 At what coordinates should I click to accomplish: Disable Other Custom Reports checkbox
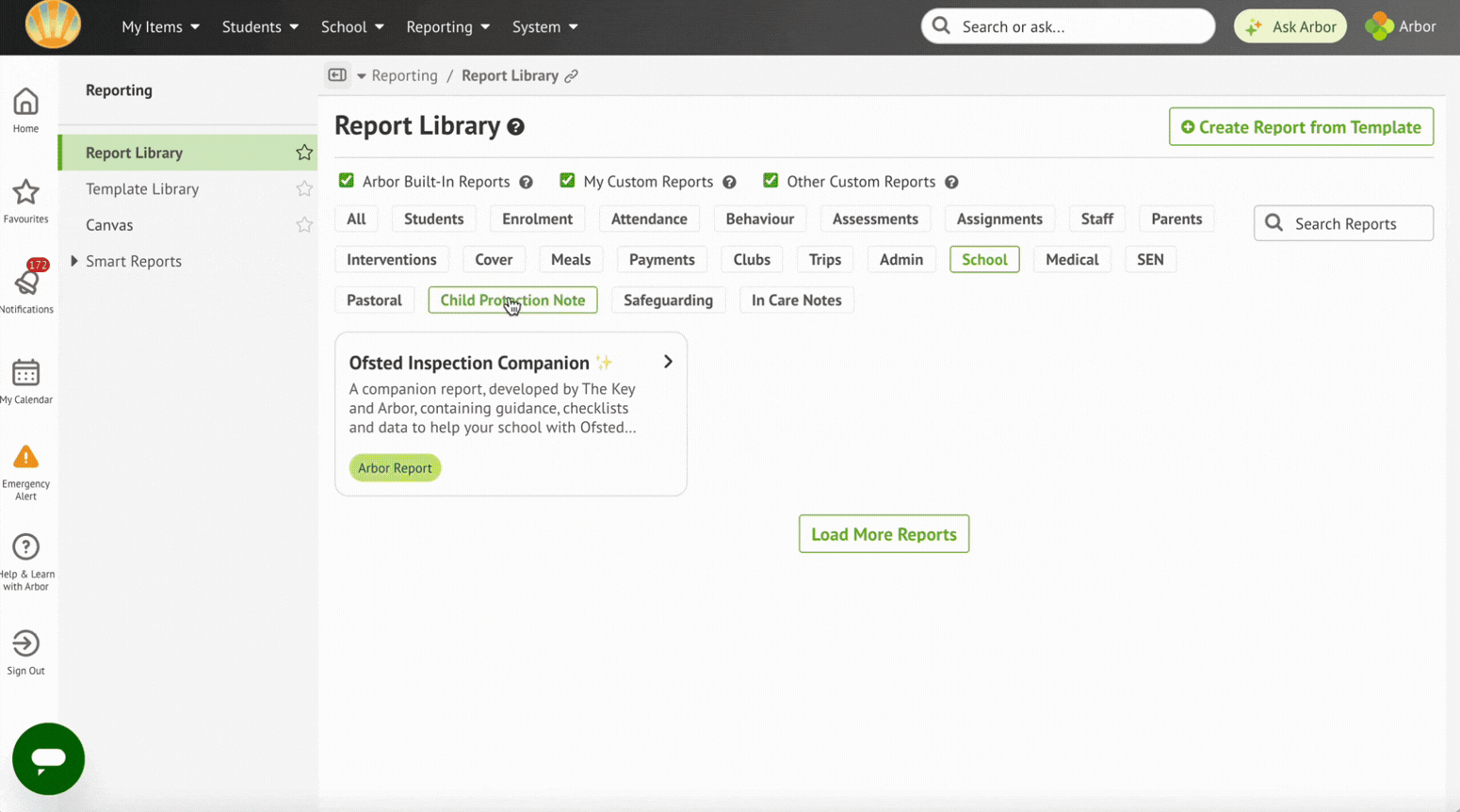[771, 181]
